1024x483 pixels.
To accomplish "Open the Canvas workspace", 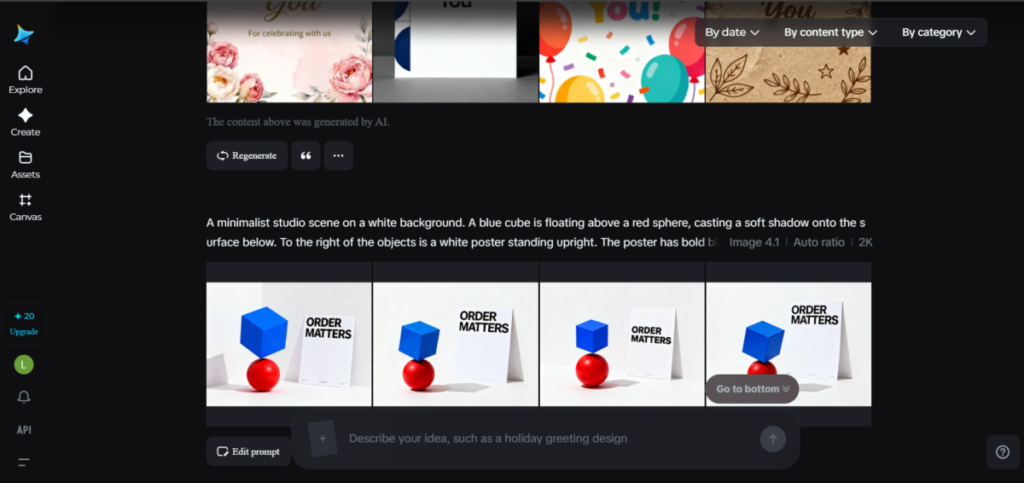I will pyautogui.click(x=25, y=207).
